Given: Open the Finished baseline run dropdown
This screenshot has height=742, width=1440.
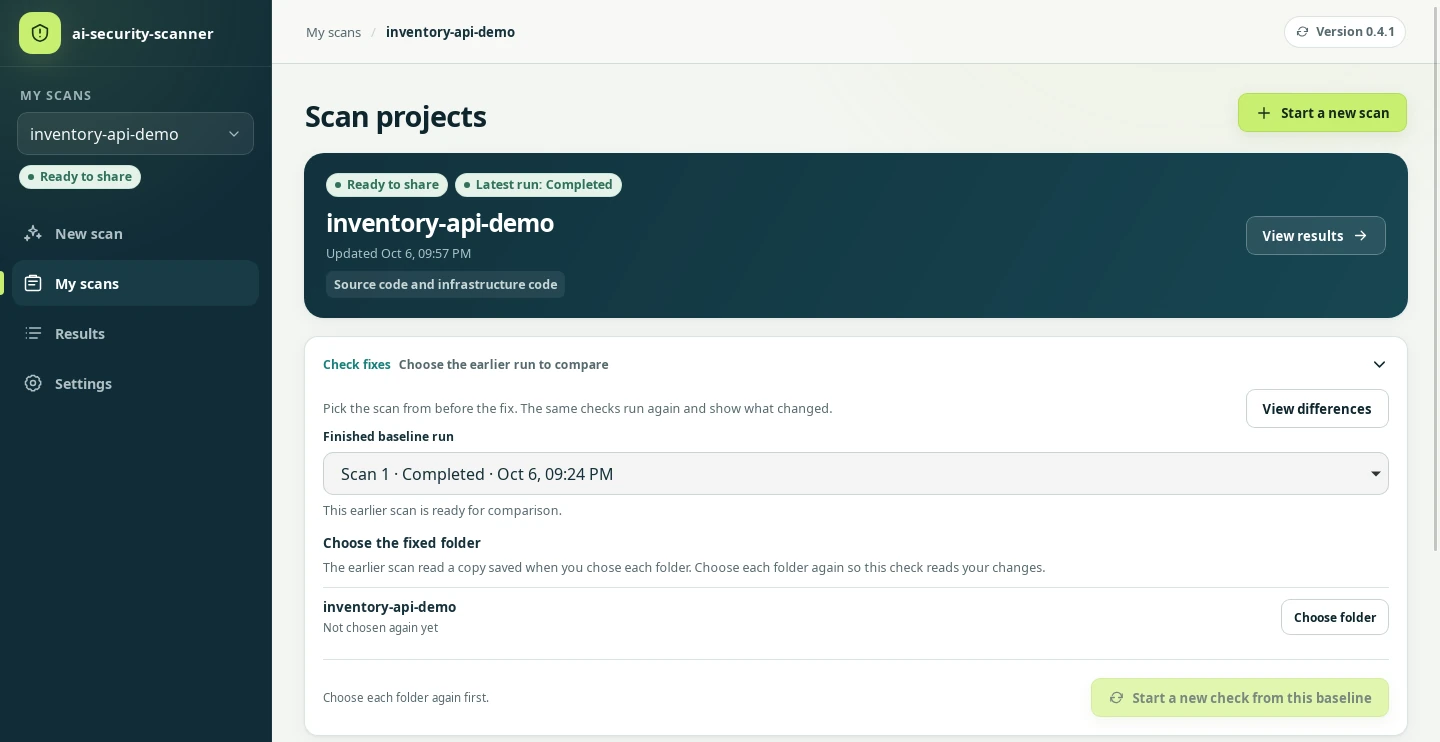Looking at the screenshot, I should pyautogui.click(x=855, y=474).
